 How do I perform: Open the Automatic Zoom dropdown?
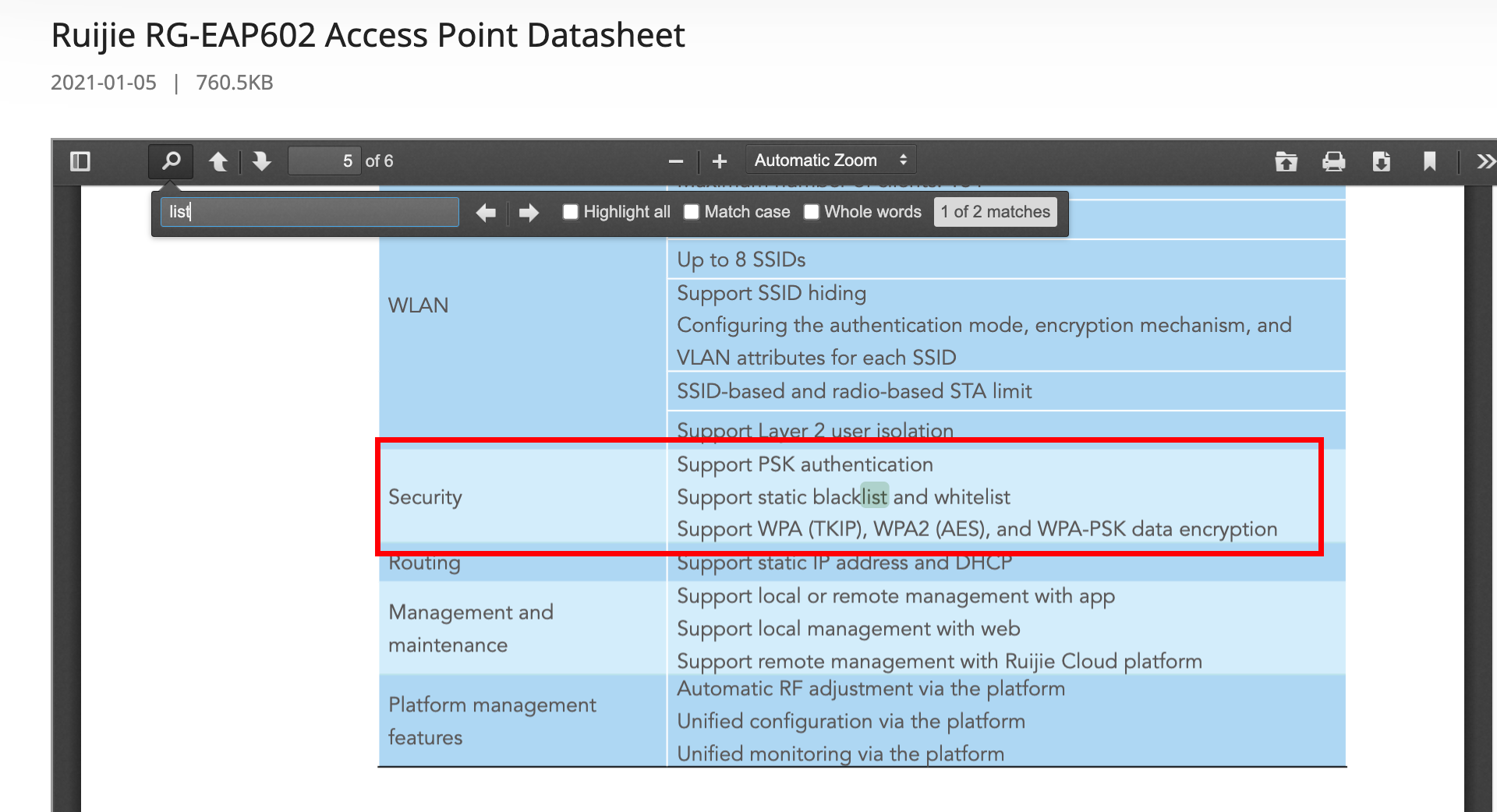[x=830, y=161]
